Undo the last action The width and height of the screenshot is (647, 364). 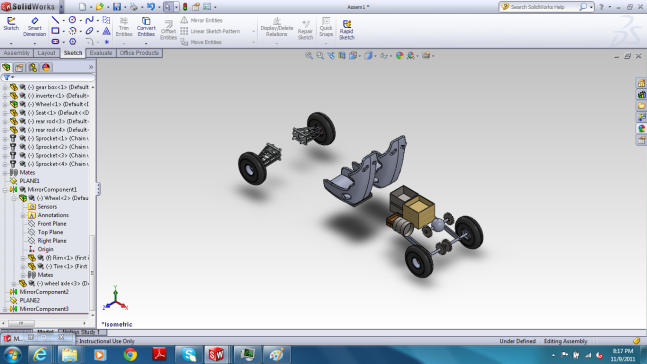pos(151,7)
